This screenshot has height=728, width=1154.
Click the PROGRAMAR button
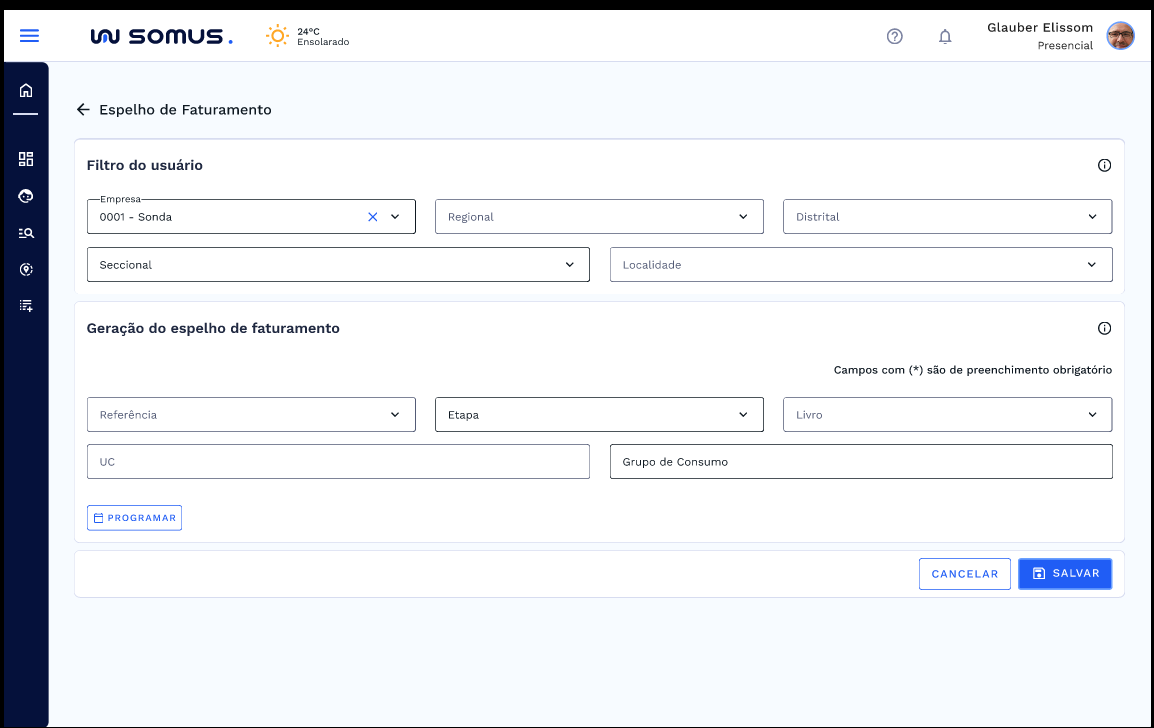[x=135, y=518]
